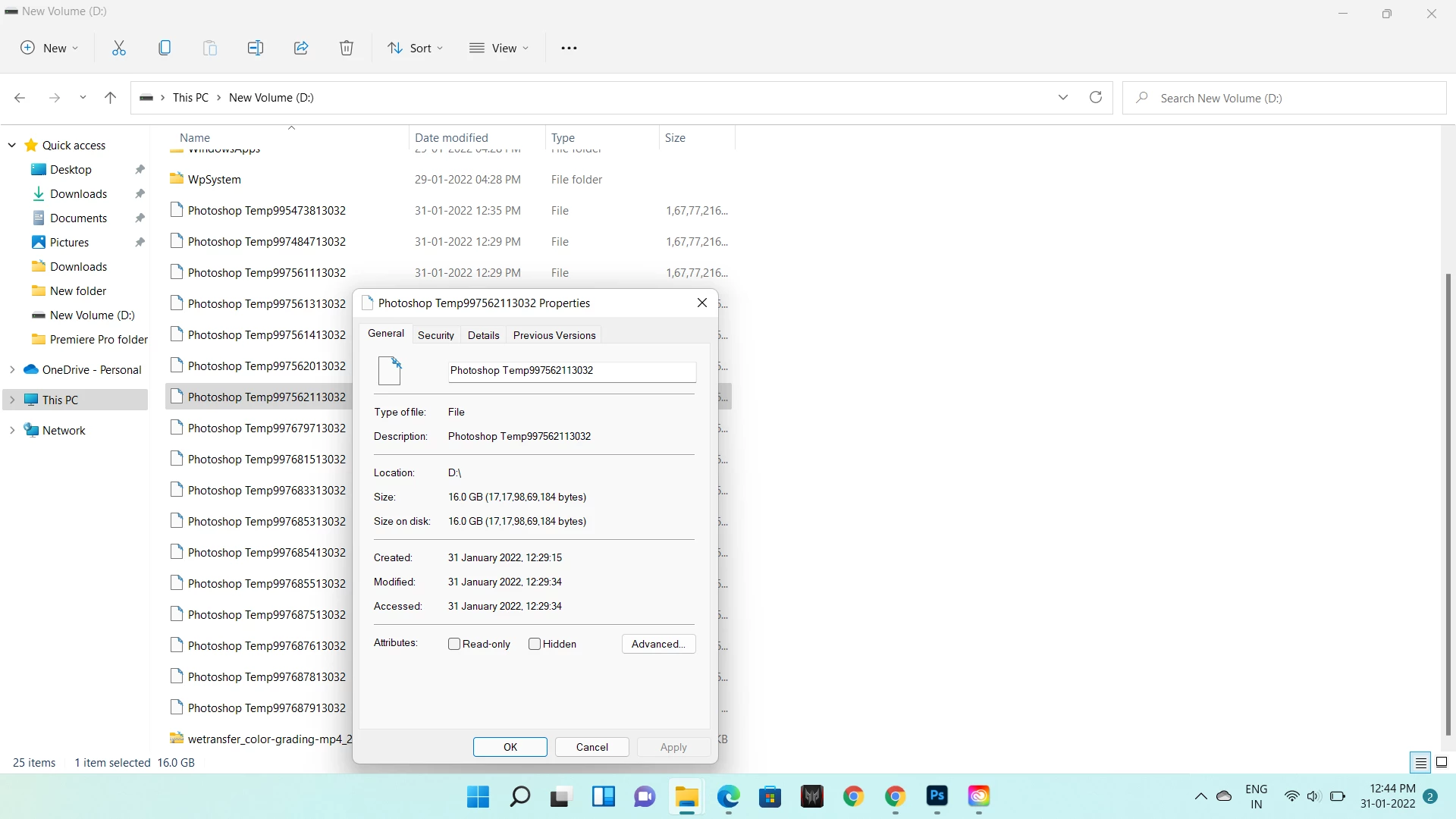Click the Rename icon in toolbar
Screen dimensions: 1456x819
[256, 48]
